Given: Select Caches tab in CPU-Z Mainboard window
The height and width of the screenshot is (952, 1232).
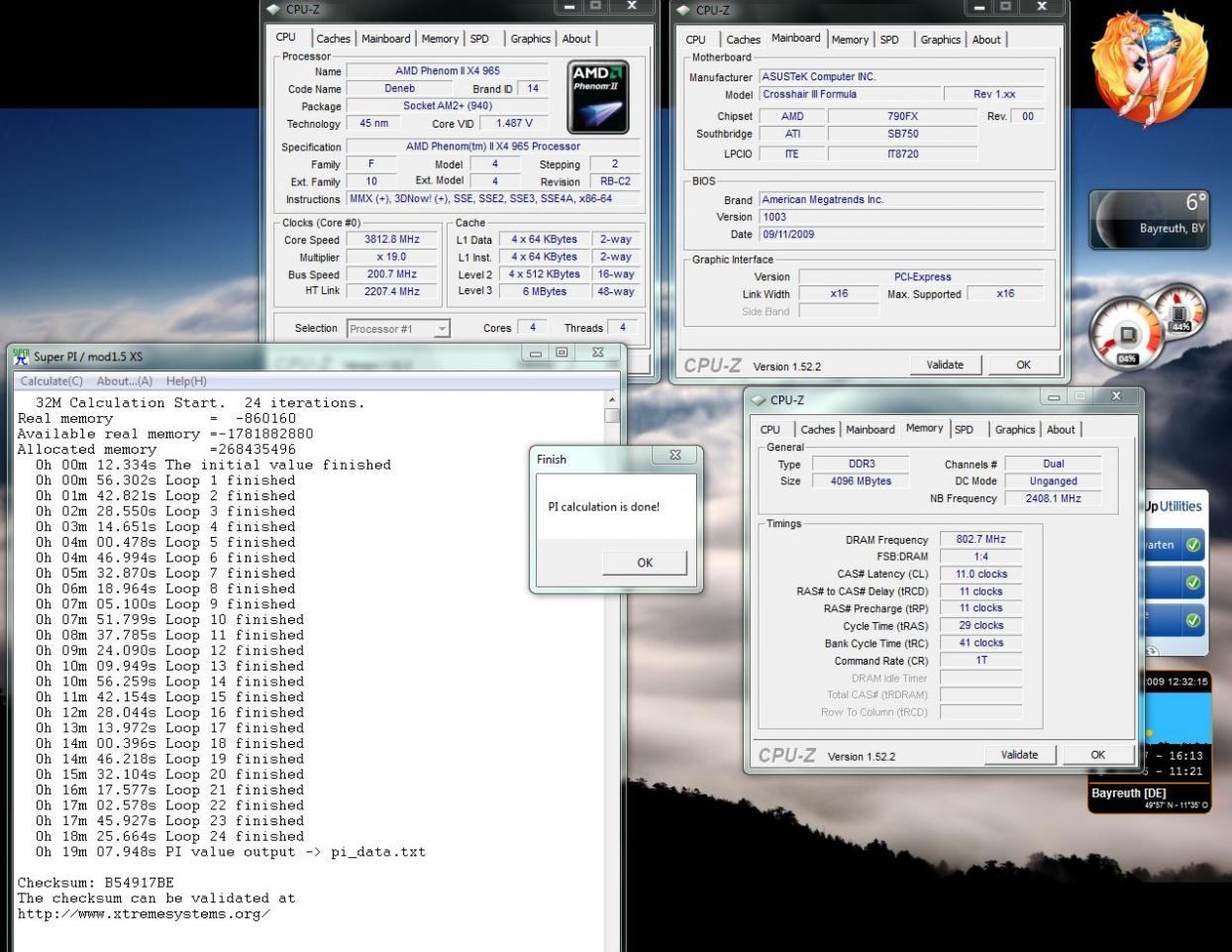Looking at the screenshot, I should click(x=743, y=40).
